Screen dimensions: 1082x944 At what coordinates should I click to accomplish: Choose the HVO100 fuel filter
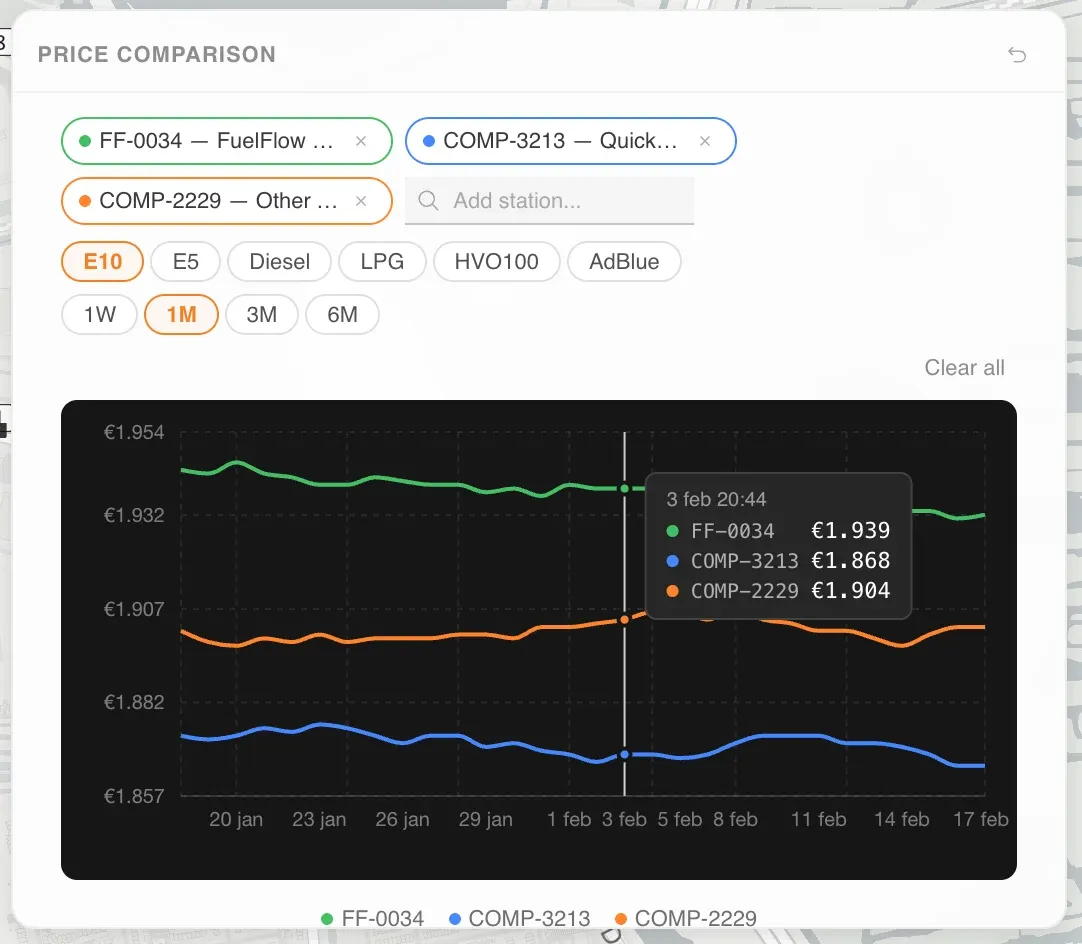[496, 262]
